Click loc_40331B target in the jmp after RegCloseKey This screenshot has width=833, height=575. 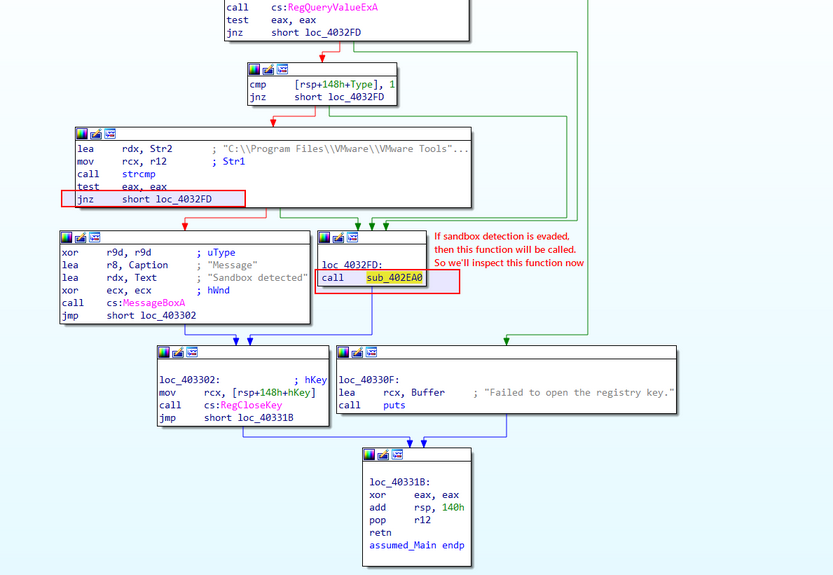[266, 418]
